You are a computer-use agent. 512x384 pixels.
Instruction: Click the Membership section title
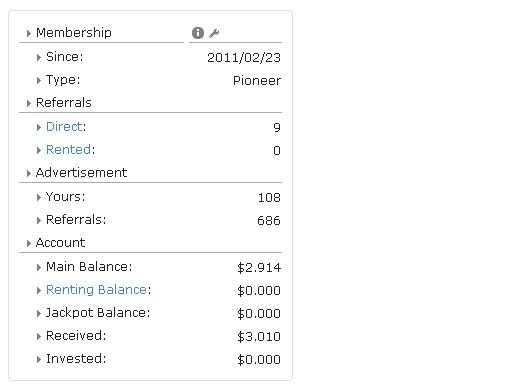click(74, 33)
